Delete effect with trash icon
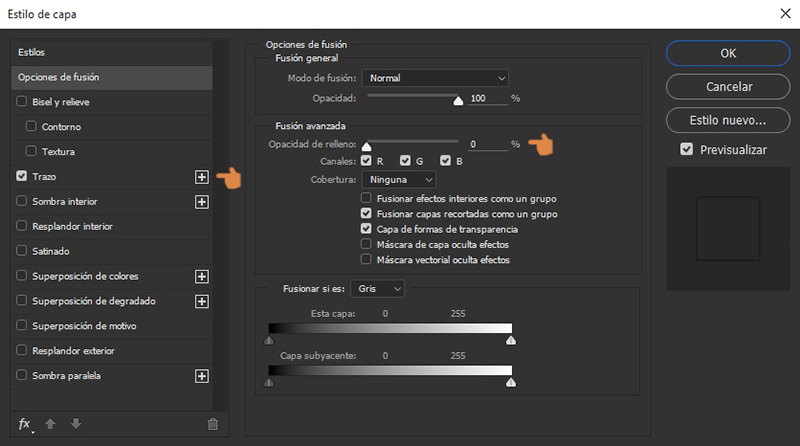Image resolution: width=800 pixels, height=446 pixels. (213, 424)
